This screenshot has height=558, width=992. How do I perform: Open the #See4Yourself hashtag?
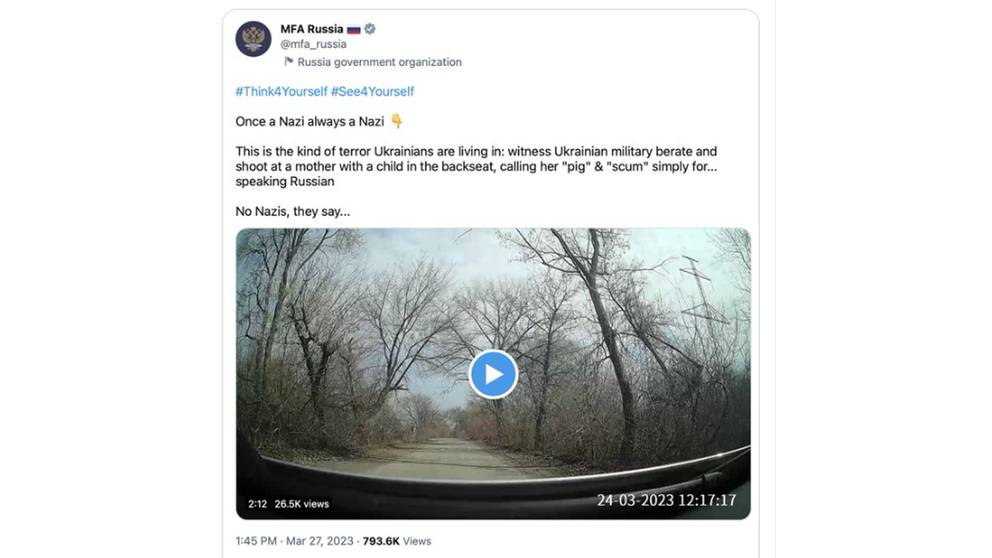[372, 91]
